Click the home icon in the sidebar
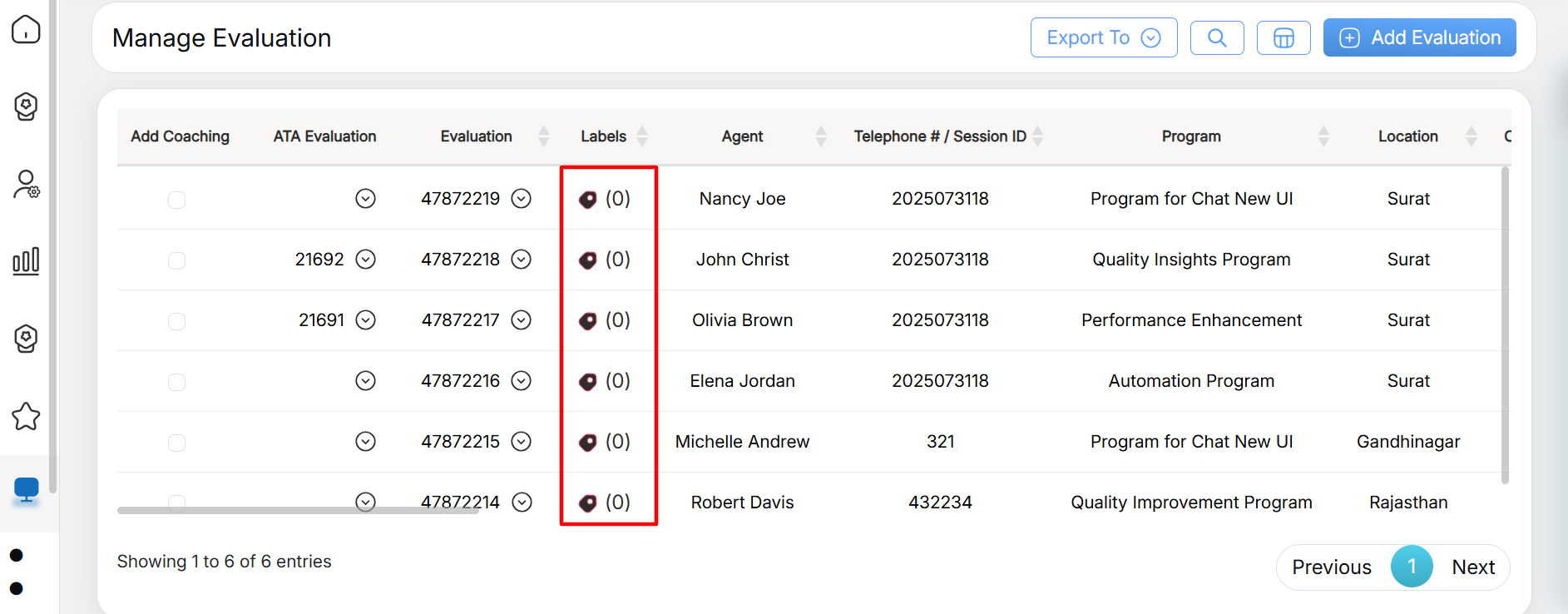The width and height of the screenshot is (1568, 614). [26, 30]
